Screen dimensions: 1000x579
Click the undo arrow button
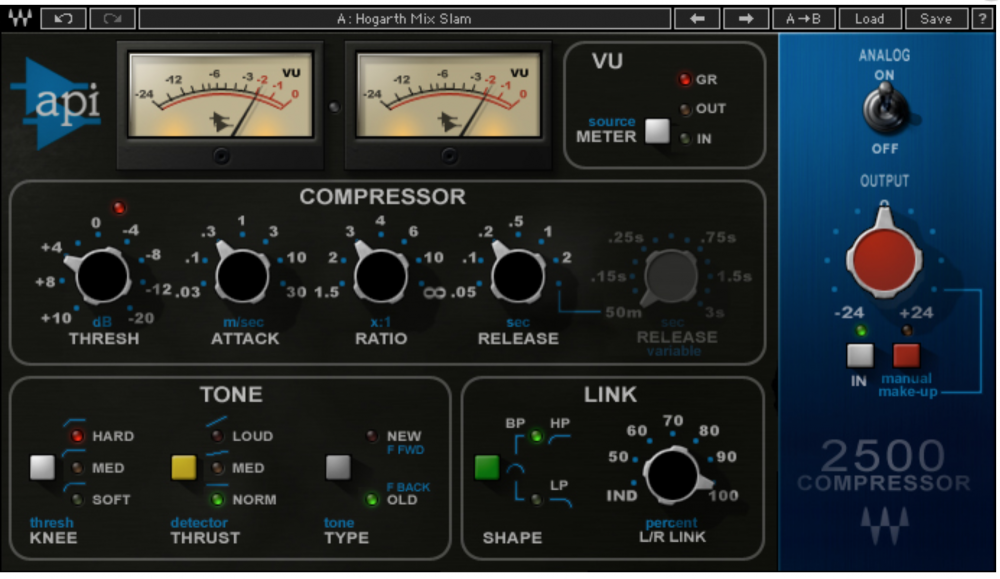pyautogui.click(x=63, y=18)
